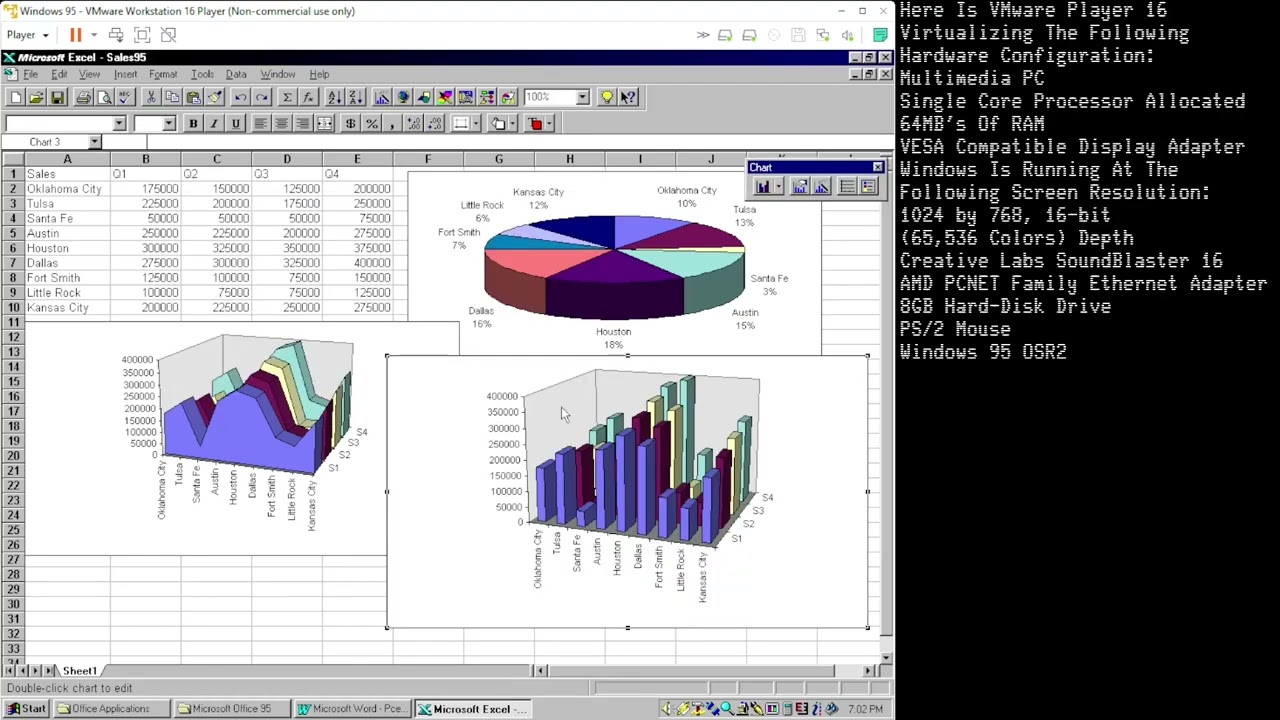Switch to Microsoft Office 95 taskbar button
Screen dimensions: 1280x720
pos(231,709)
